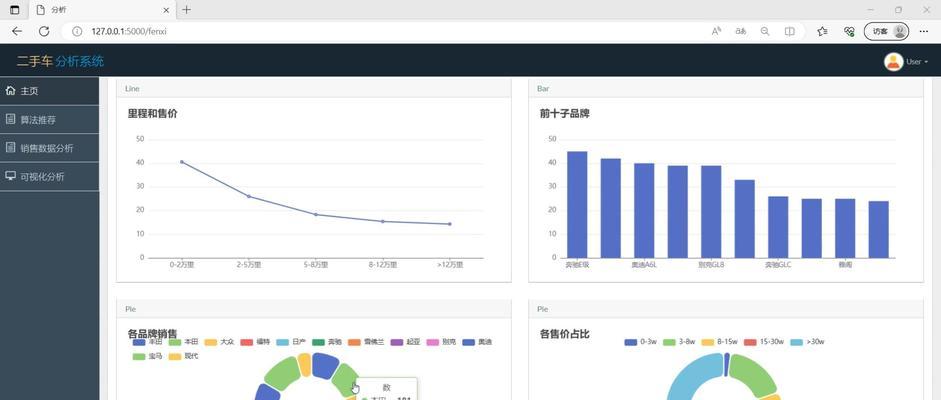Viewport: 941px width, 400px height.
Task: Close the 分析 browser tab
Action: point(167,10)
